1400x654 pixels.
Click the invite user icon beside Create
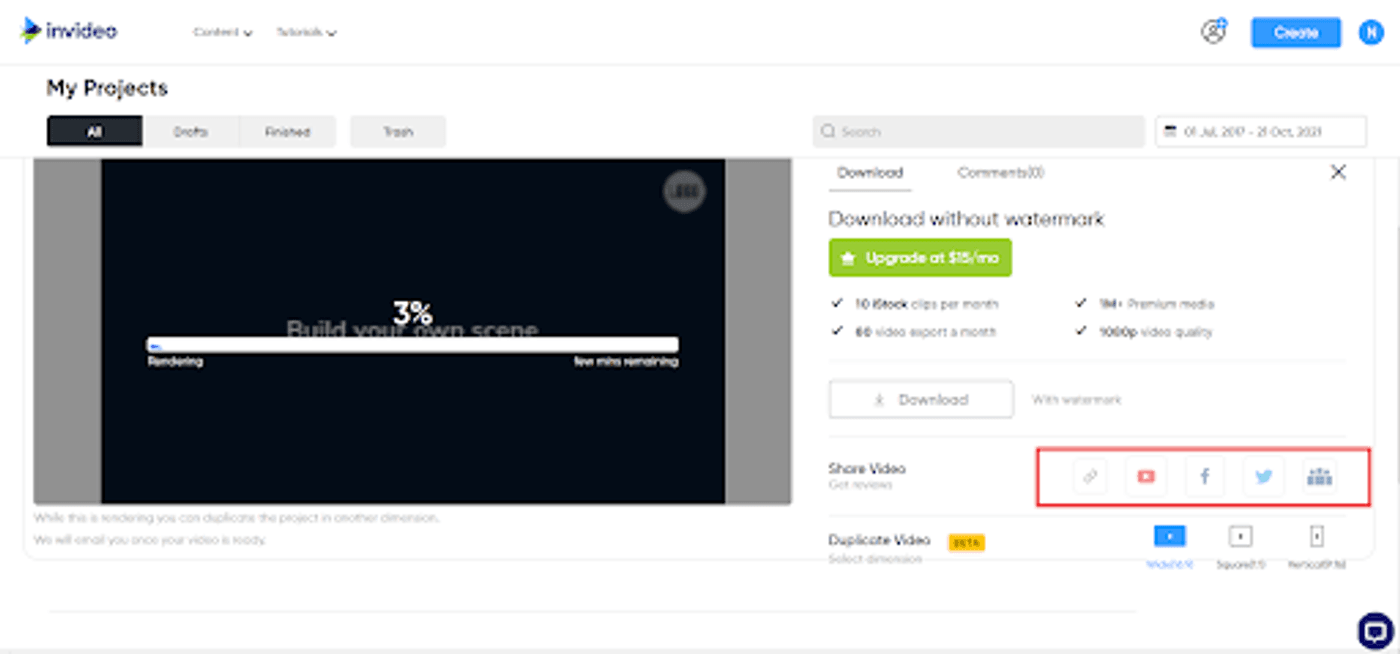[x=1213, y=32]
